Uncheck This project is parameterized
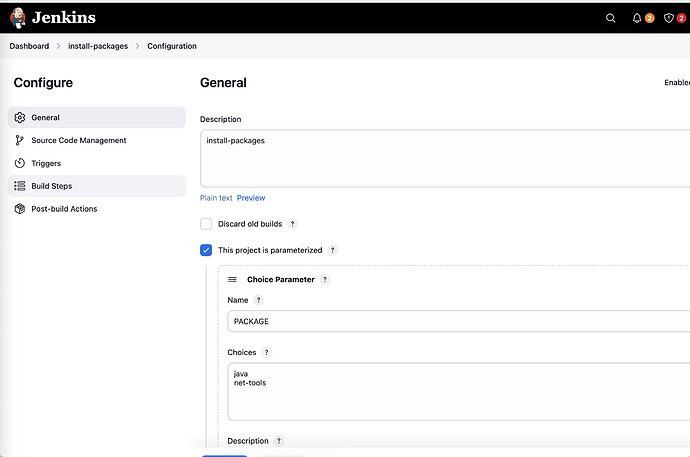This screenshot has width=690, height=457. [206, 250]
